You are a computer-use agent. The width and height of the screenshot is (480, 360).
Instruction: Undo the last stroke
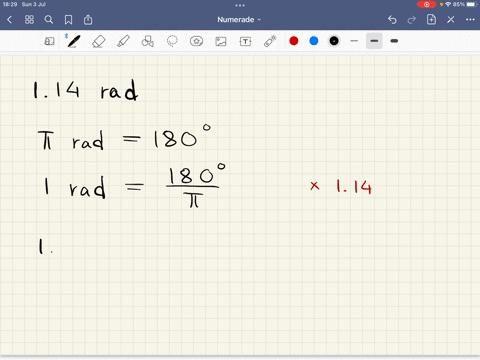tap(392, 20)
